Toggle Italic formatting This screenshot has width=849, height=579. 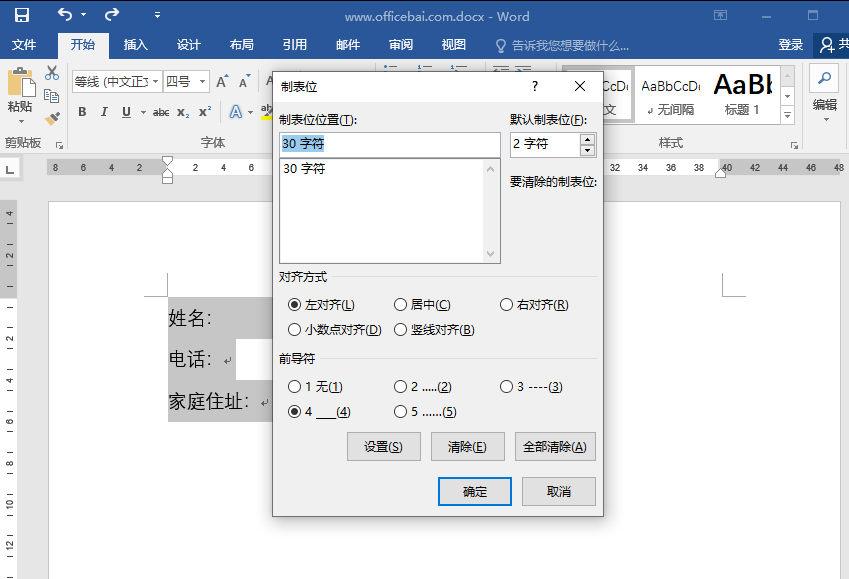click(103, 112)
